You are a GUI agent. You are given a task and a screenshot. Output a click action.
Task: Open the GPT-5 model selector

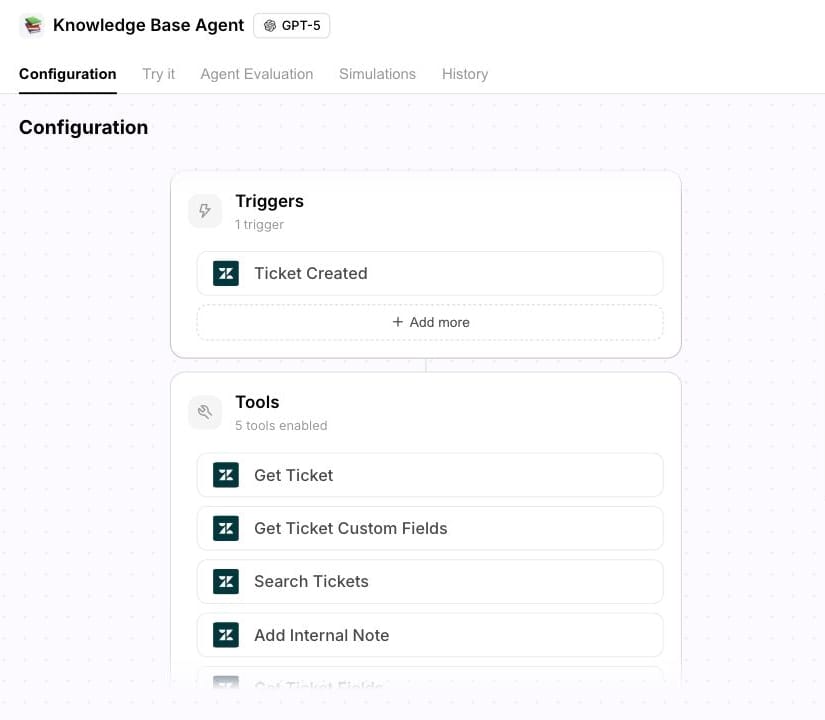pyautogui.click(x=291, y=26)
